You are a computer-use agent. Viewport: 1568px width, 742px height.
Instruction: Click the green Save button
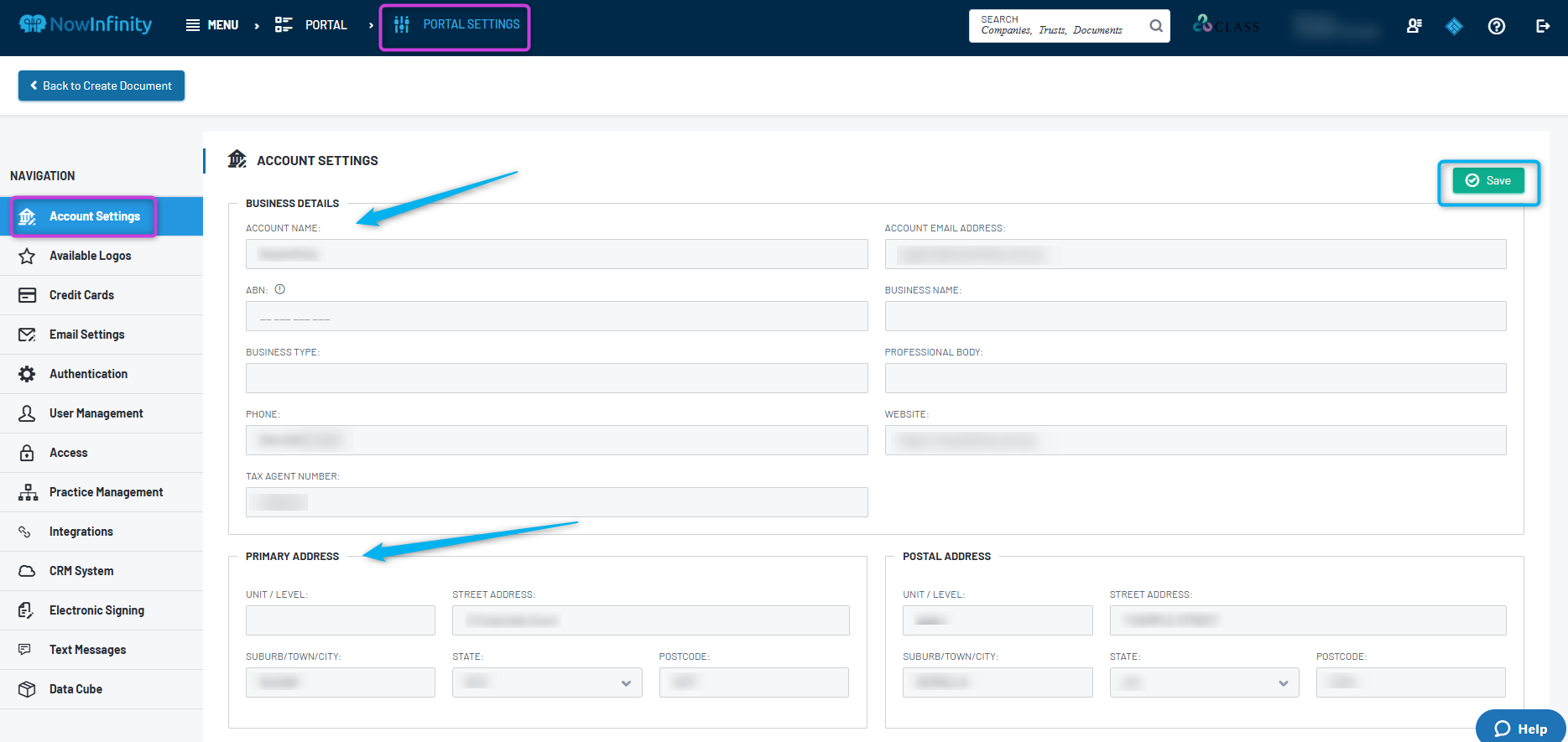[1488, 180]
